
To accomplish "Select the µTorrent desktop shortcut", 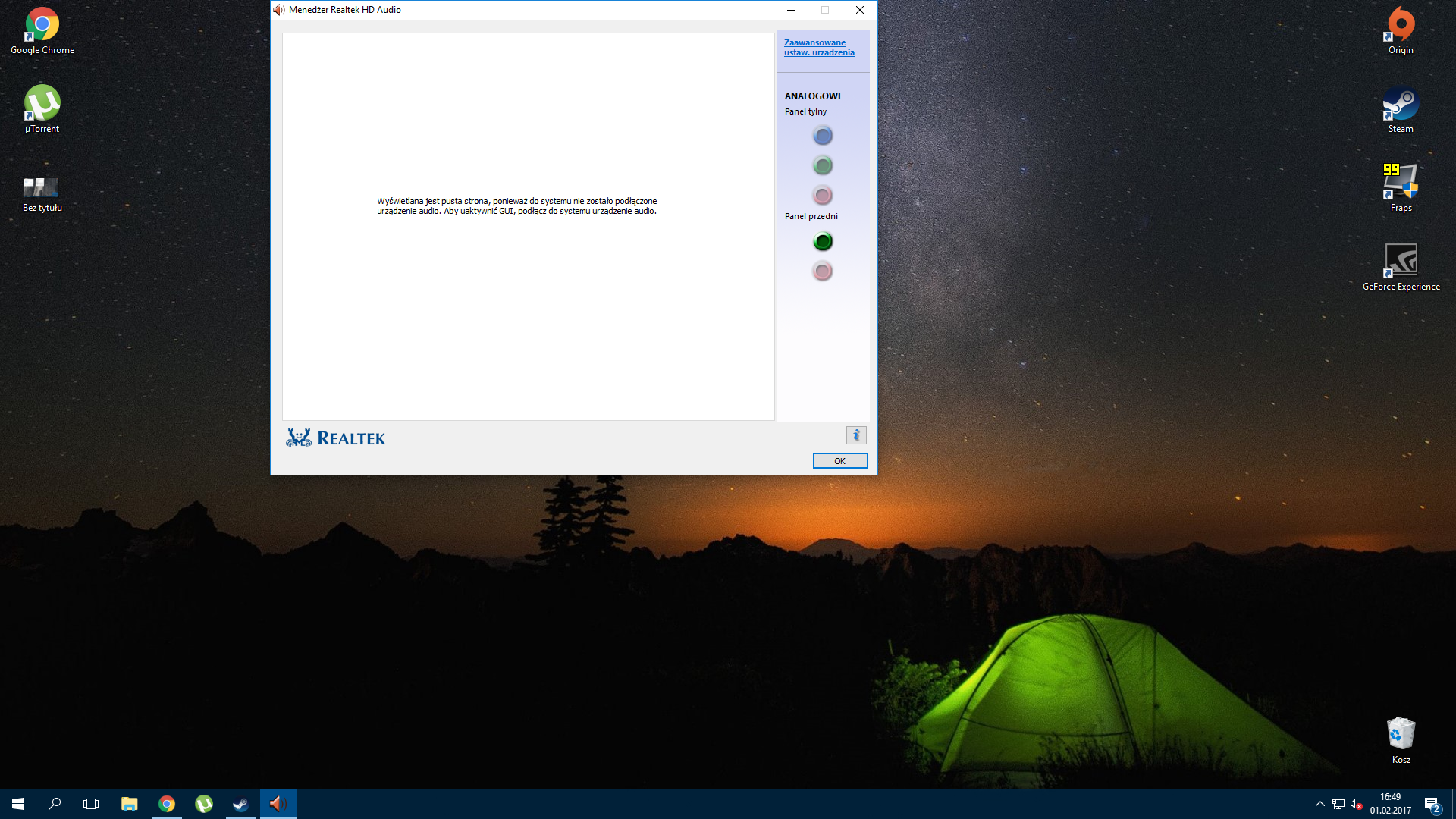I will point(42,110).
